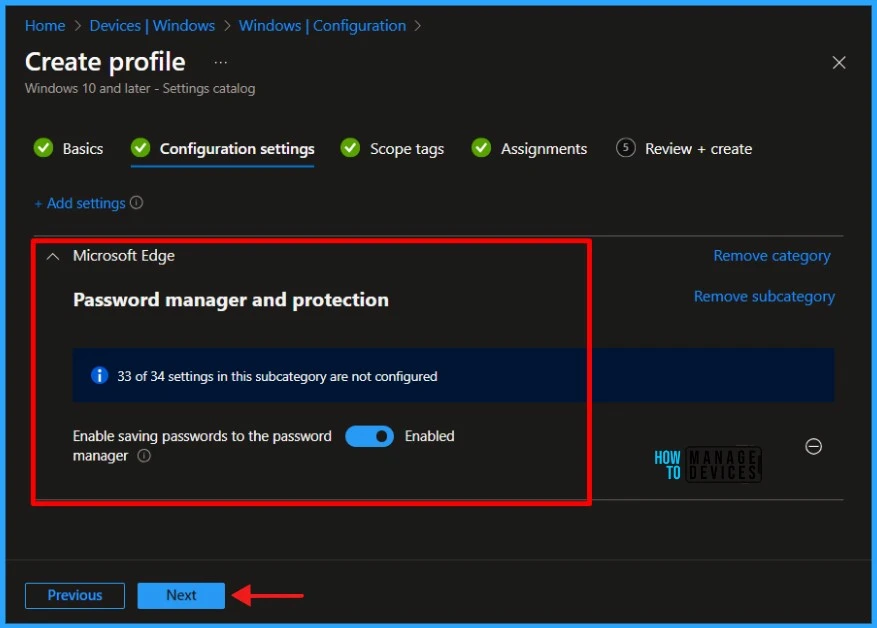Open the ellipsis menu beside Create profile
Image resolution: width=877 pixels, height=628 pixels.
pyautogui.click(x=220, y=63)
